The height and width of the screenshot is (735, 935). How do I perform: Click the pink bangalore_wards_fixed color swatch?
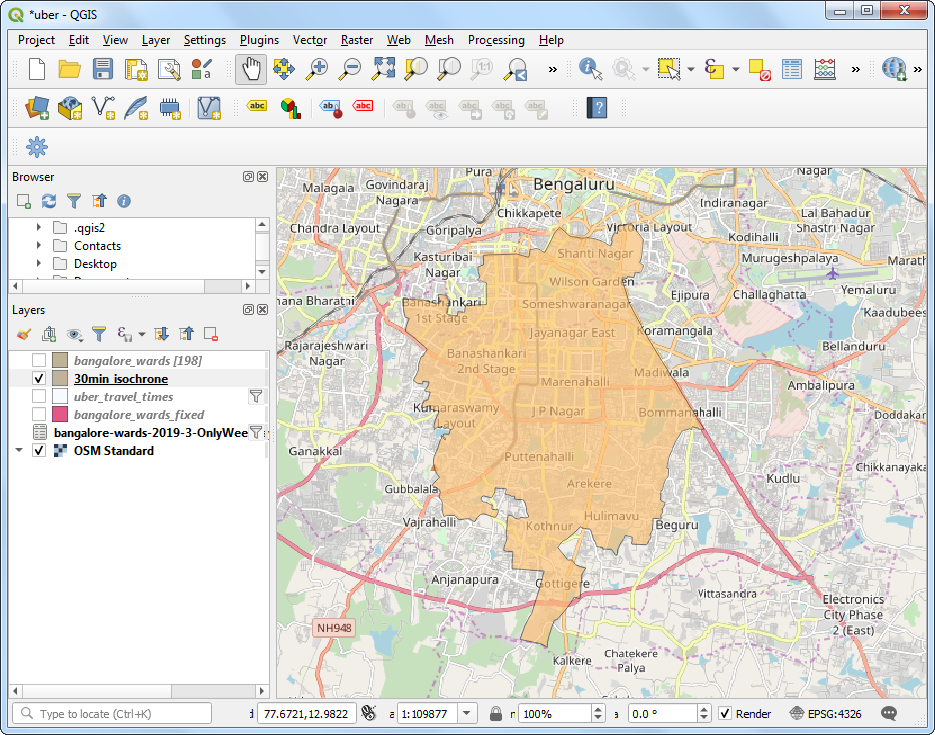(x=60, y=415)
